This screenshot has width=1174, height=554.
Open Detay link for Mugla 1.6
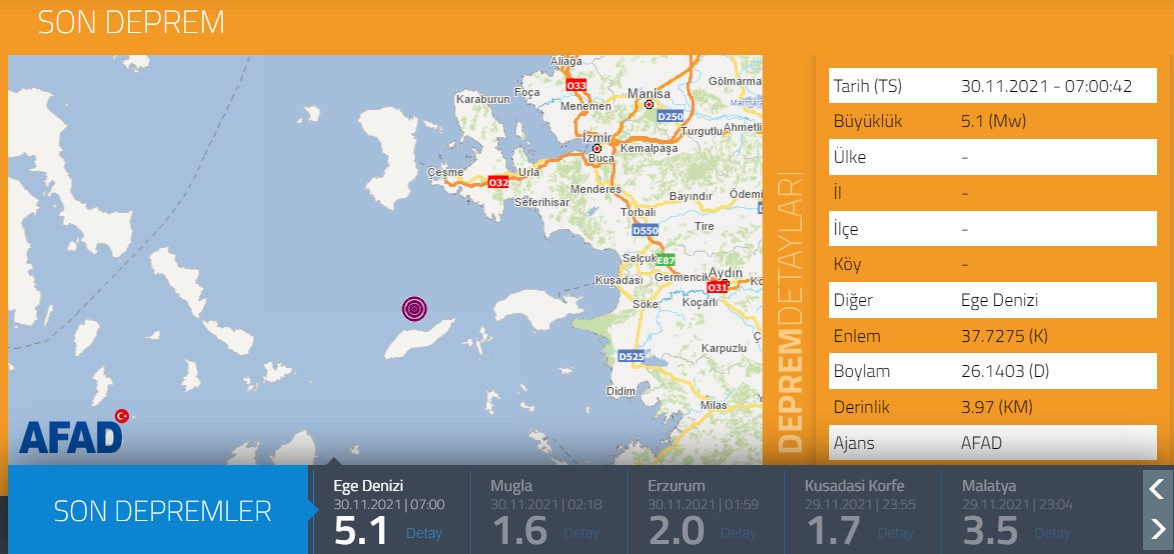coord(581,534)
